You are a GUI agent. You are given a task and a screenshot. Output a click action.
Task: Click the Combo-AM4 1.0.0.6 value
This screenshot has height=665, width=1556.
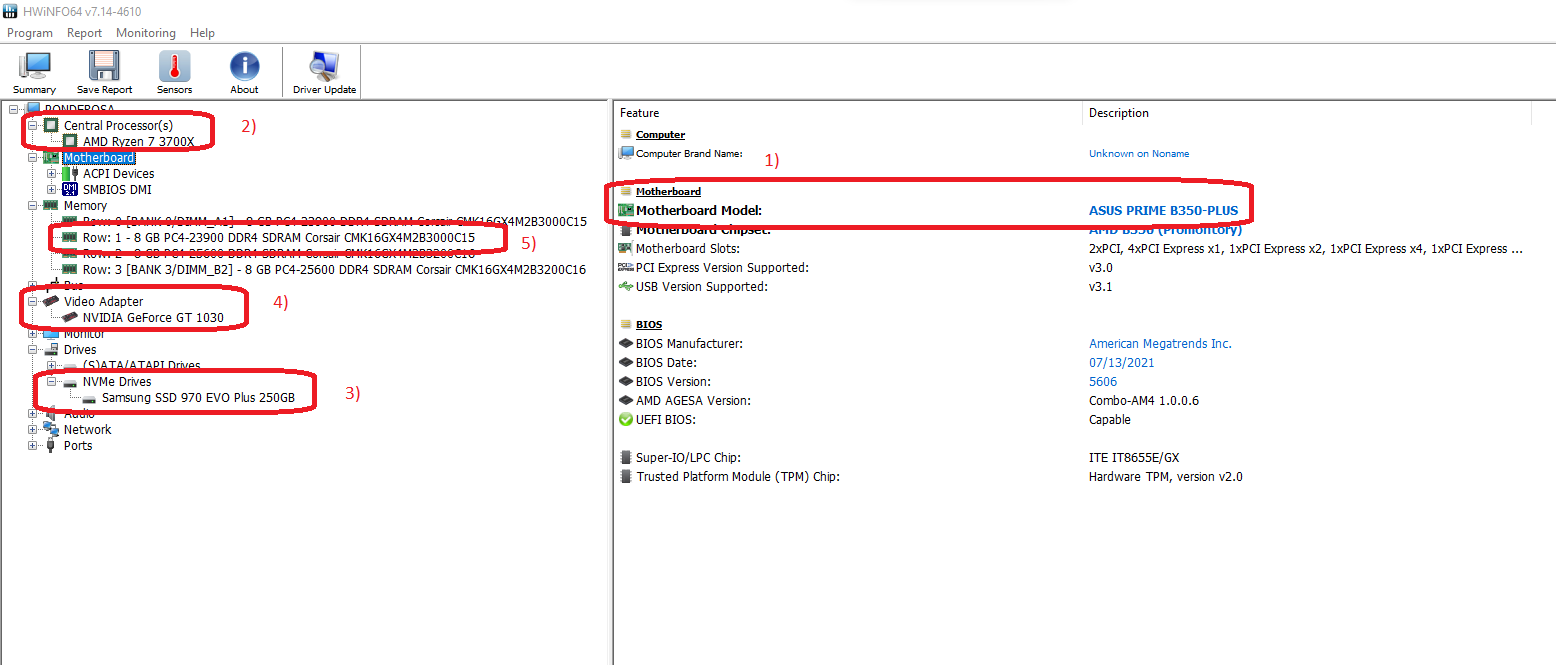click(1143, 400)
